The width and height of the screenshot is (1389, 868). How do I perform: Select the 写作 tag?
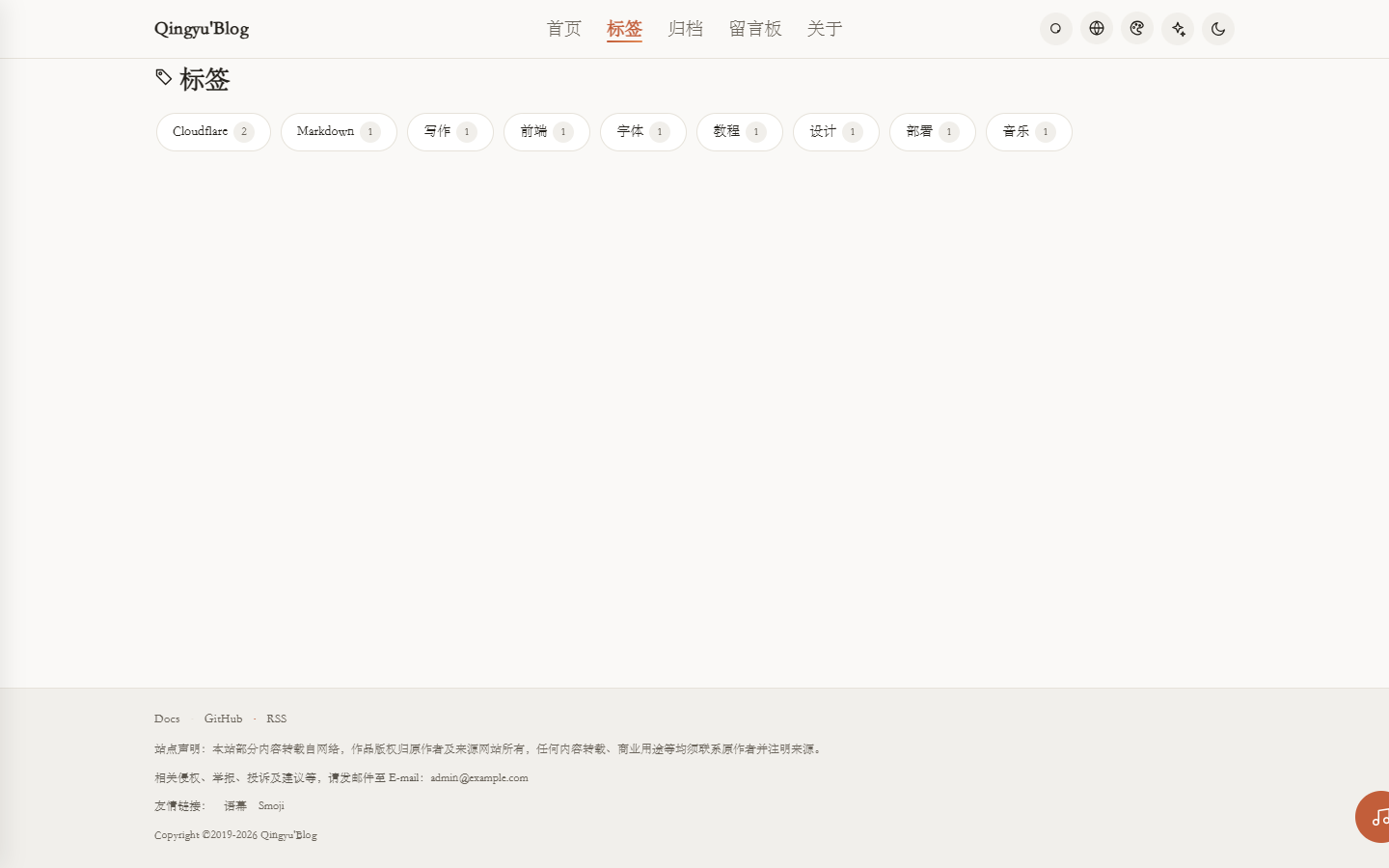pyautogui.click(x=450, y=132)
